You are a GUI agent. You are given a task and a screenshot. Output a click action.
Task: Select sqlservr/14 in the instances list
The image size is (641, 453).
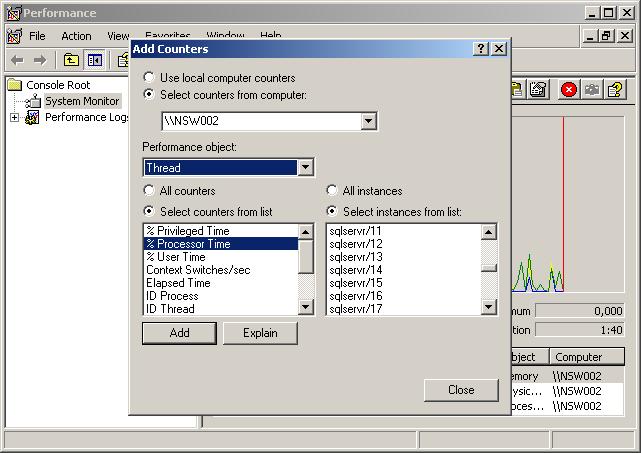(356, 270)
